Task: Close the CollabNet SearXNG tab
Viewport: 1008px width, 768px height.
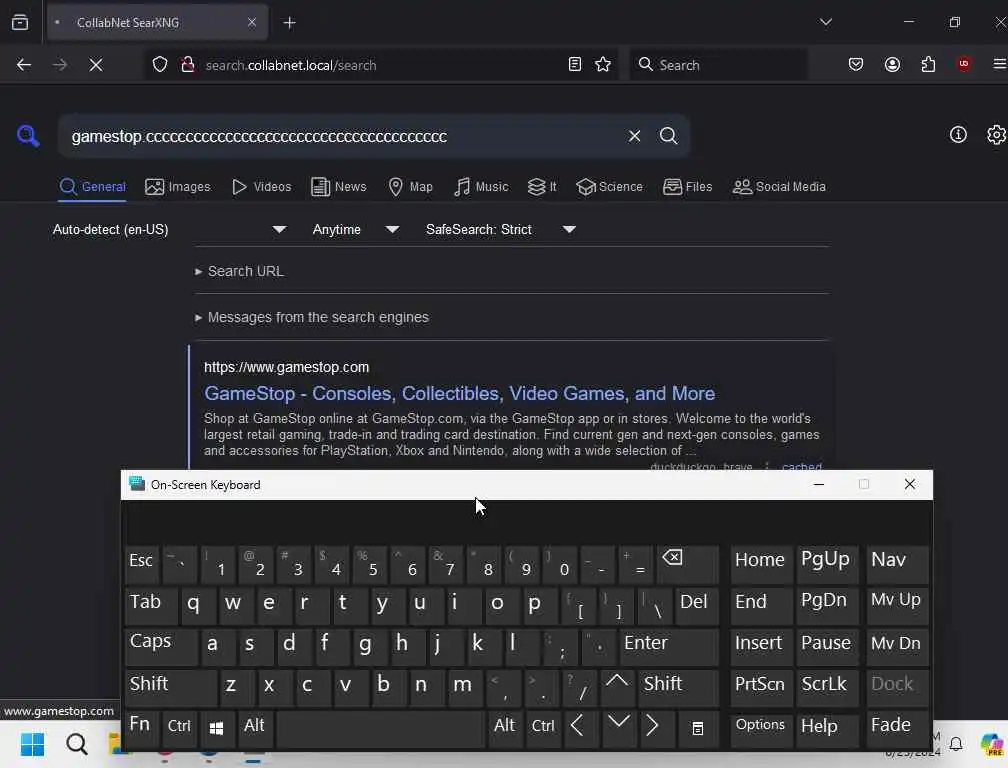Action: 251,22
